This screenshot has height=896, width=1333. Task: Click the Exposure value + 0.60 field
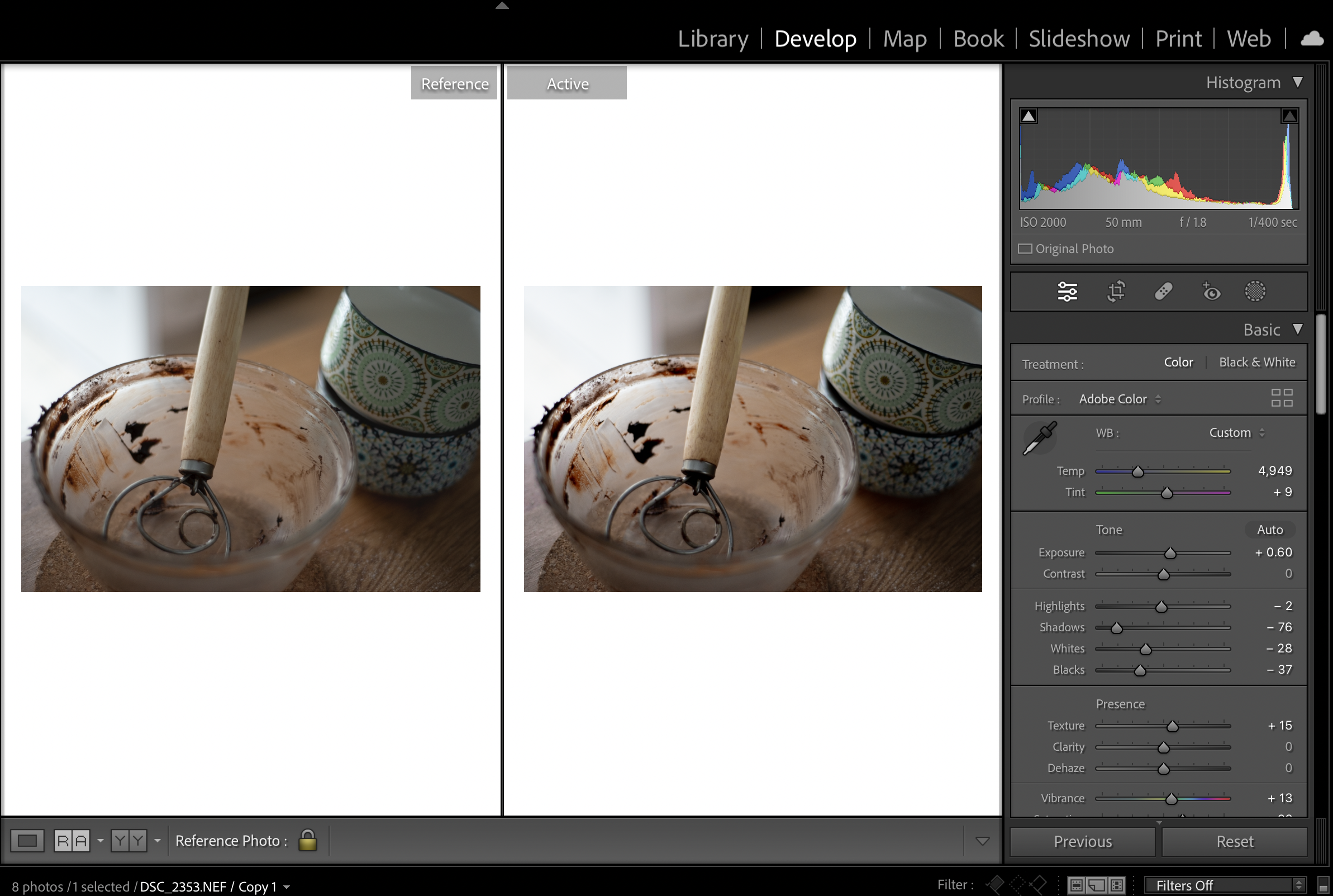click(x=1273, y=552)
